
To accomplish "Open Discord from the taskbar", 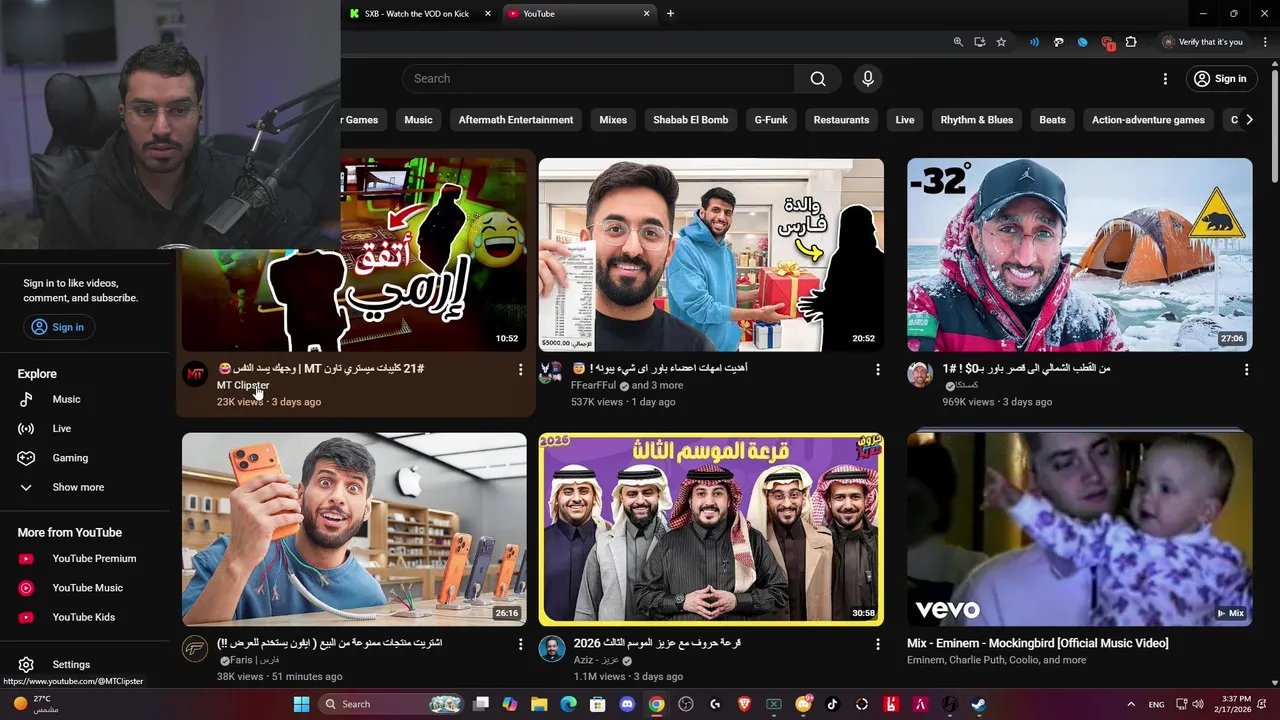I will (x=627, y=704).
